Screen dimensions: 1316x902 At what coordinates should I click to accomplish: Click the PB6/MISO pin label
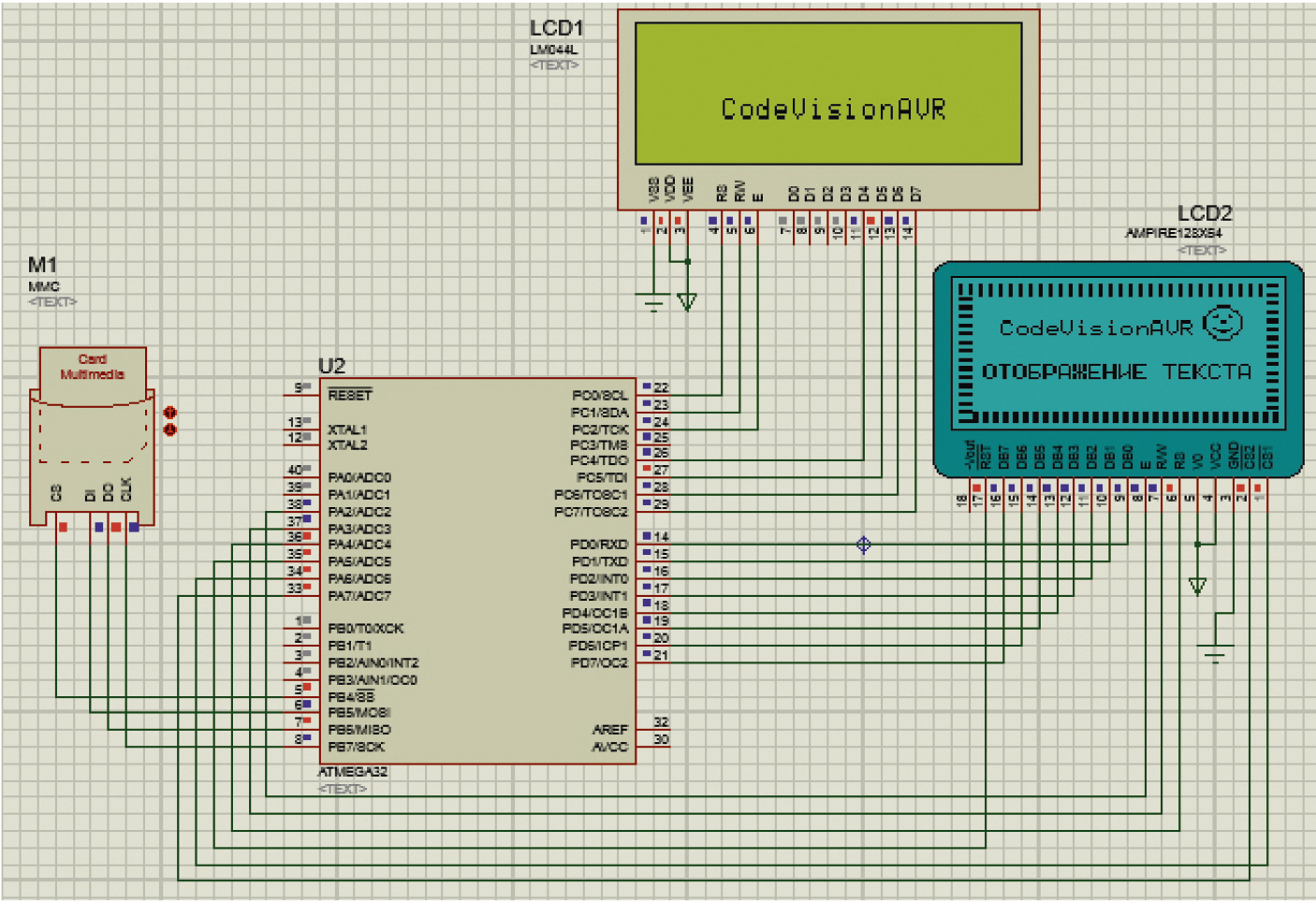click(358, 730)
